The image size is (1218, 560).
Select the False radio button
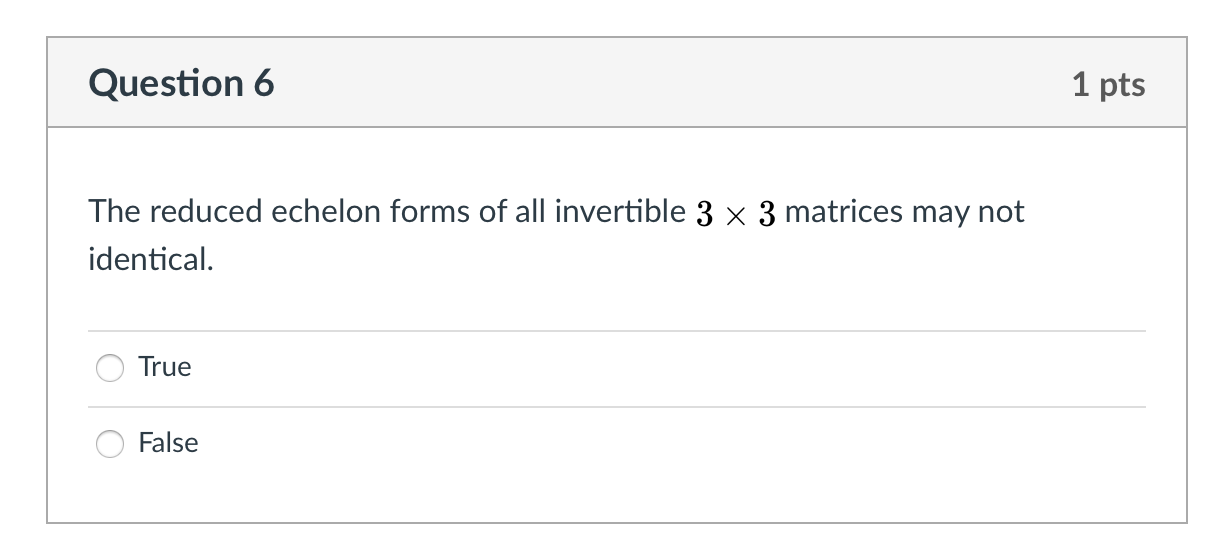[110, 444]
